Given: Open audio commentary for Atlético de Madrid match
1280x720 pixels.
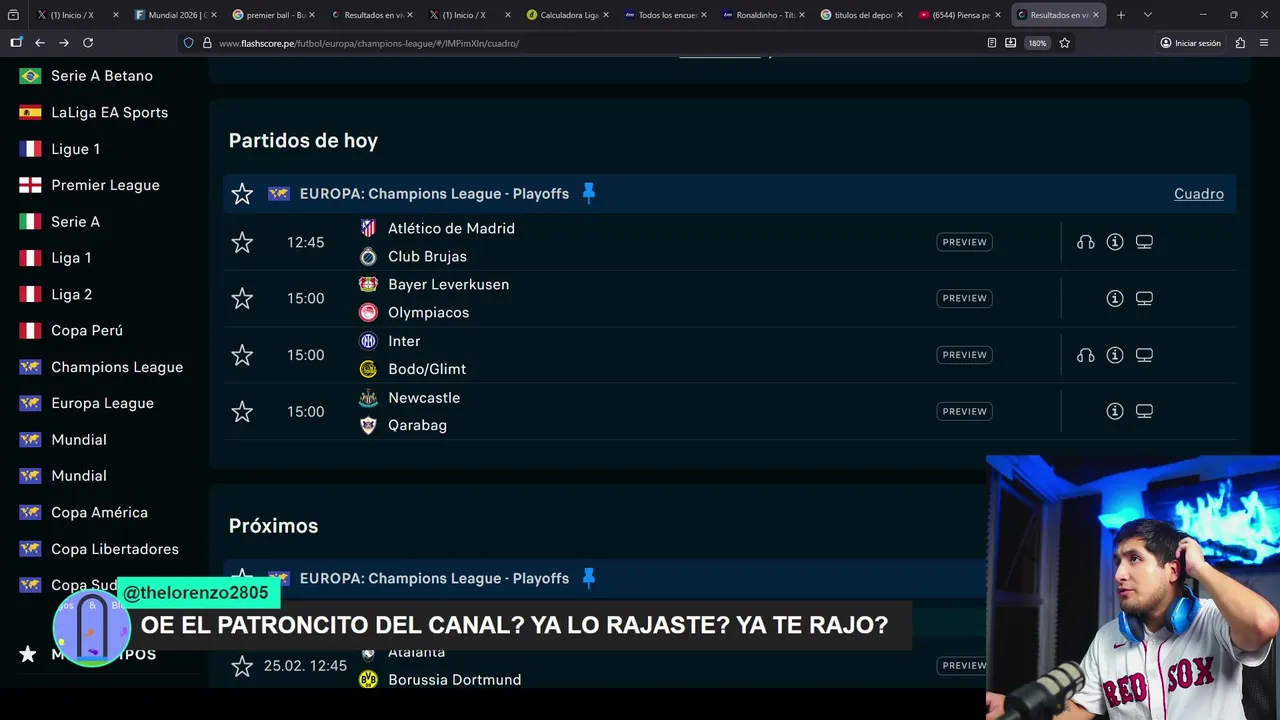Looking at the screenshot, I should (x=1085, y=242).
